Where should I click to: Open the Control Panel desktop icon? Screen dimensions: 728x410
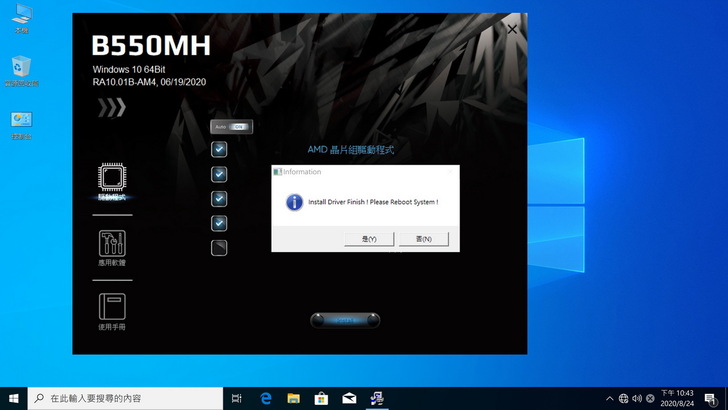pos(20,121)
